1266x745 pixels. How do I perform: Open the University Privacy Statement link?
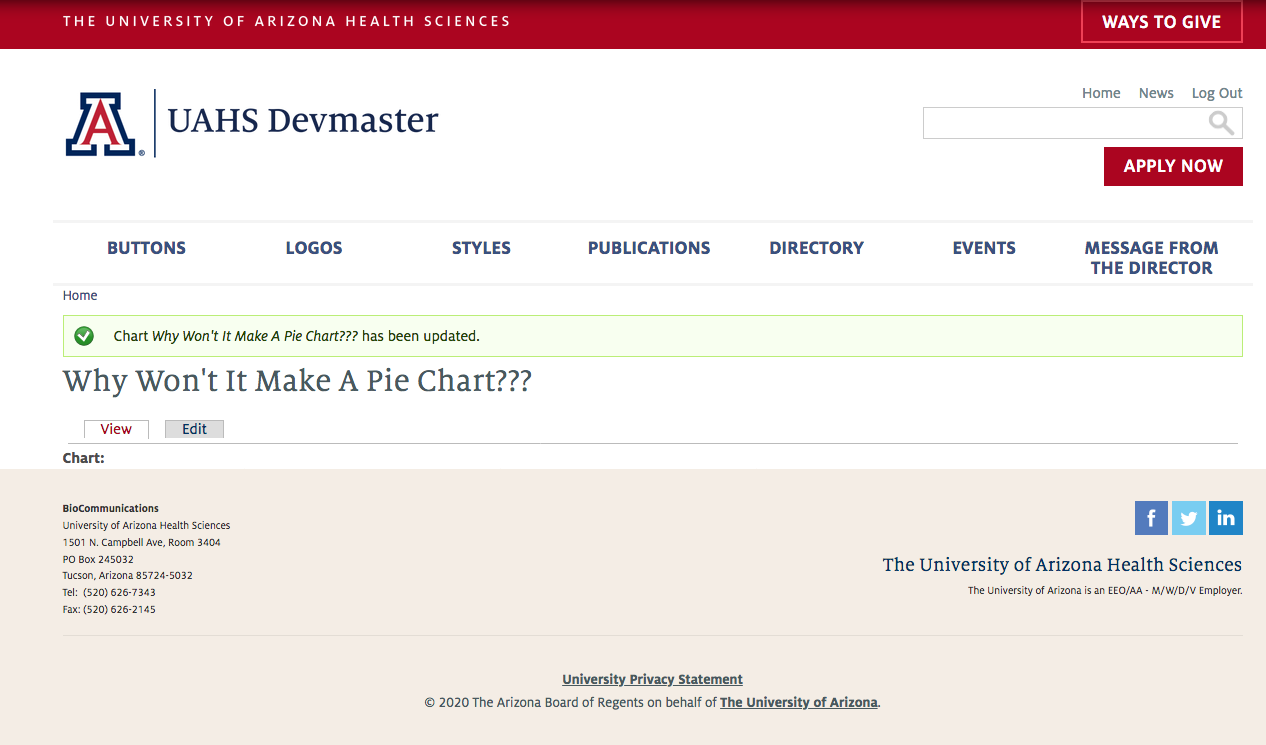pos(652,679)
